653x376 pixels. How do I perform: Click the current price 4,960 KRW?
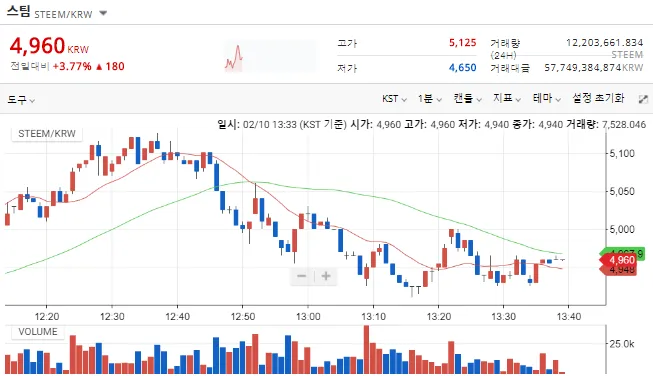point(49,46)
